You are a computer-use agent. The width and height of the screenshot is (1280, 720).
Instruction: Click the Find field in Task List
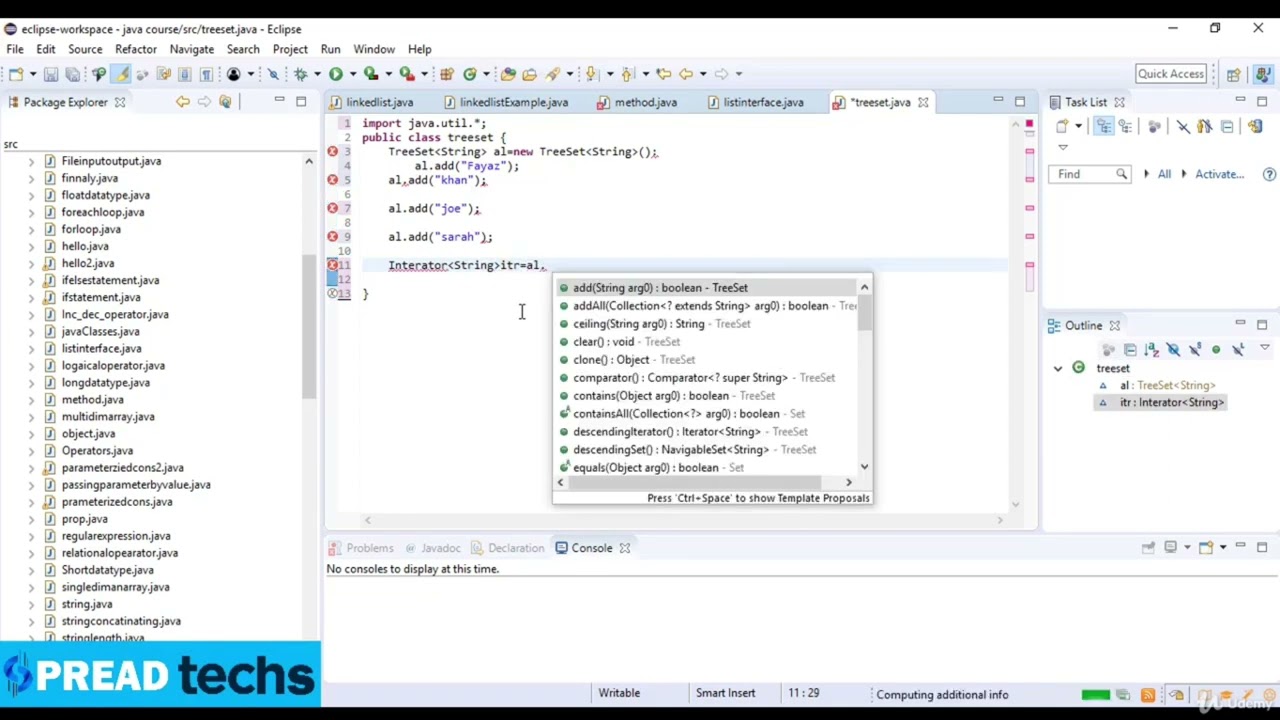point(1090,174)
